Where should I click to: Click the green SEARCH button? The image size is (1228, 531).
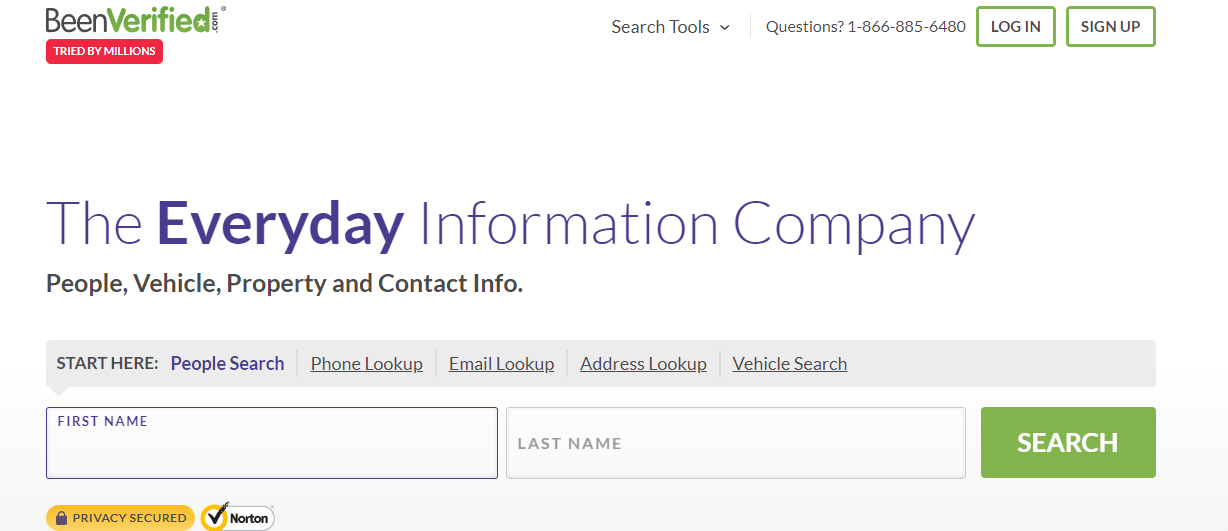click(1068, 442)
